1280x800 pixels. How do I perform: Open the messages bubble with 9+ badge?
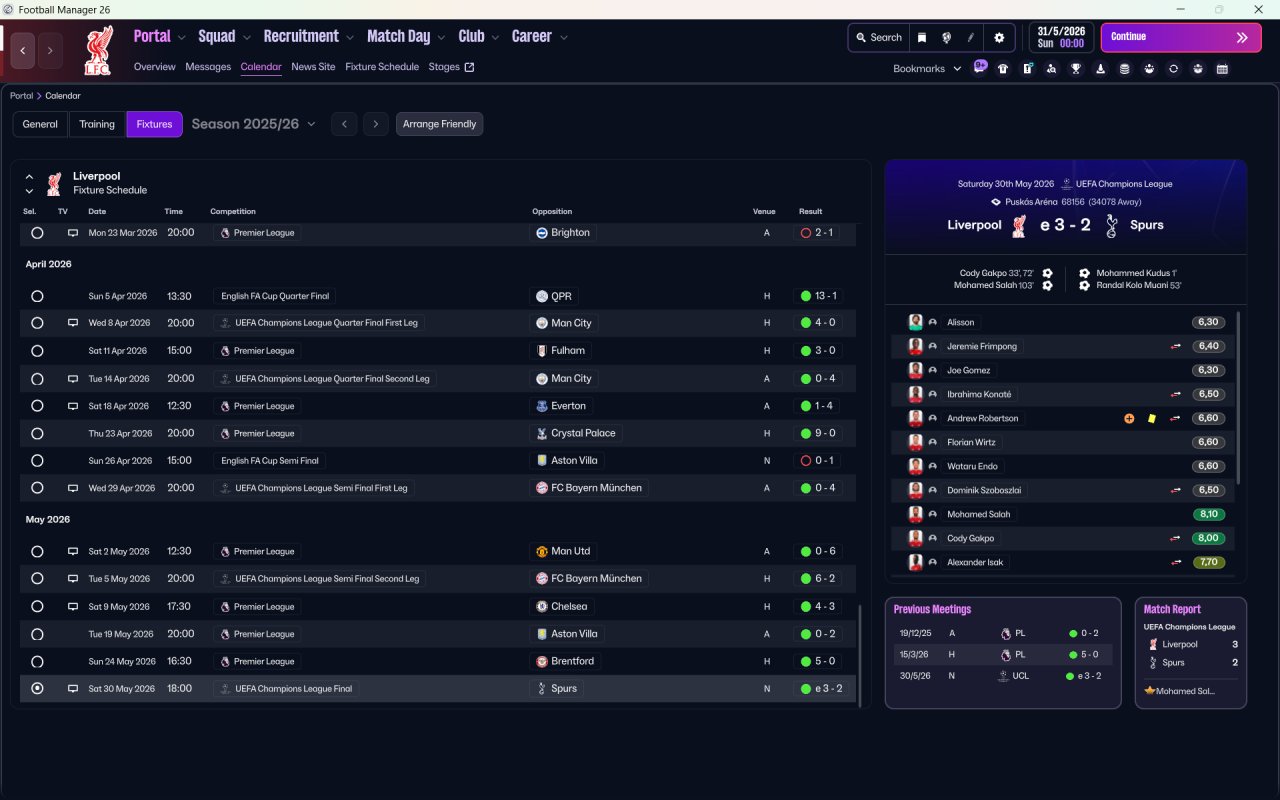[x=980, y=68]
